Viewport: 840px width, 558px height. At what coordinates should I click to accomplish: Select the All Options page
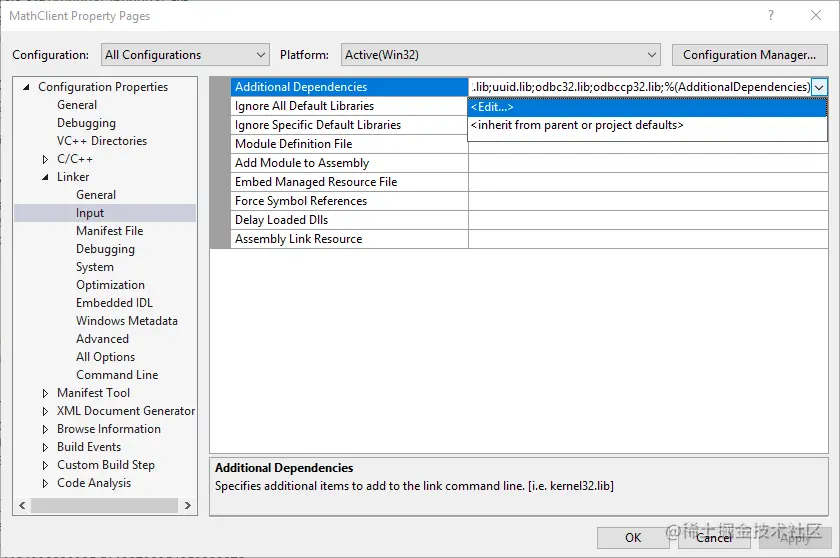pyautogui.click(x=106, y=357)
